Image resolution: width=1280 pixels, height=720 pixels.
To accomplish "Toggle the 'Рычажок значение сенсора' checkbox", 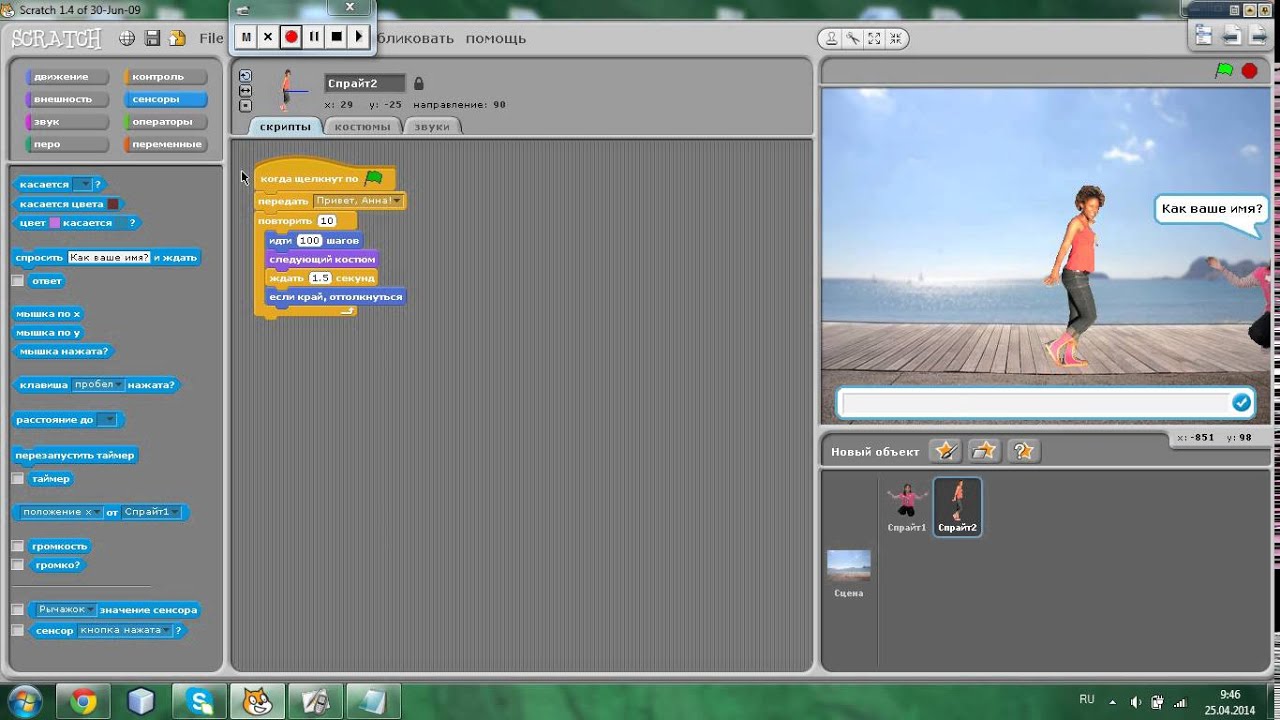I will (x=17, y=610).
